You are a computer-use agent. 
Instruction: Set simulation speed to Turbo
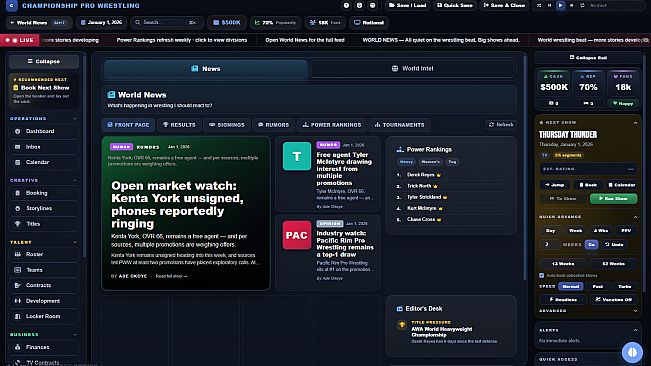[x=624, y=286]
